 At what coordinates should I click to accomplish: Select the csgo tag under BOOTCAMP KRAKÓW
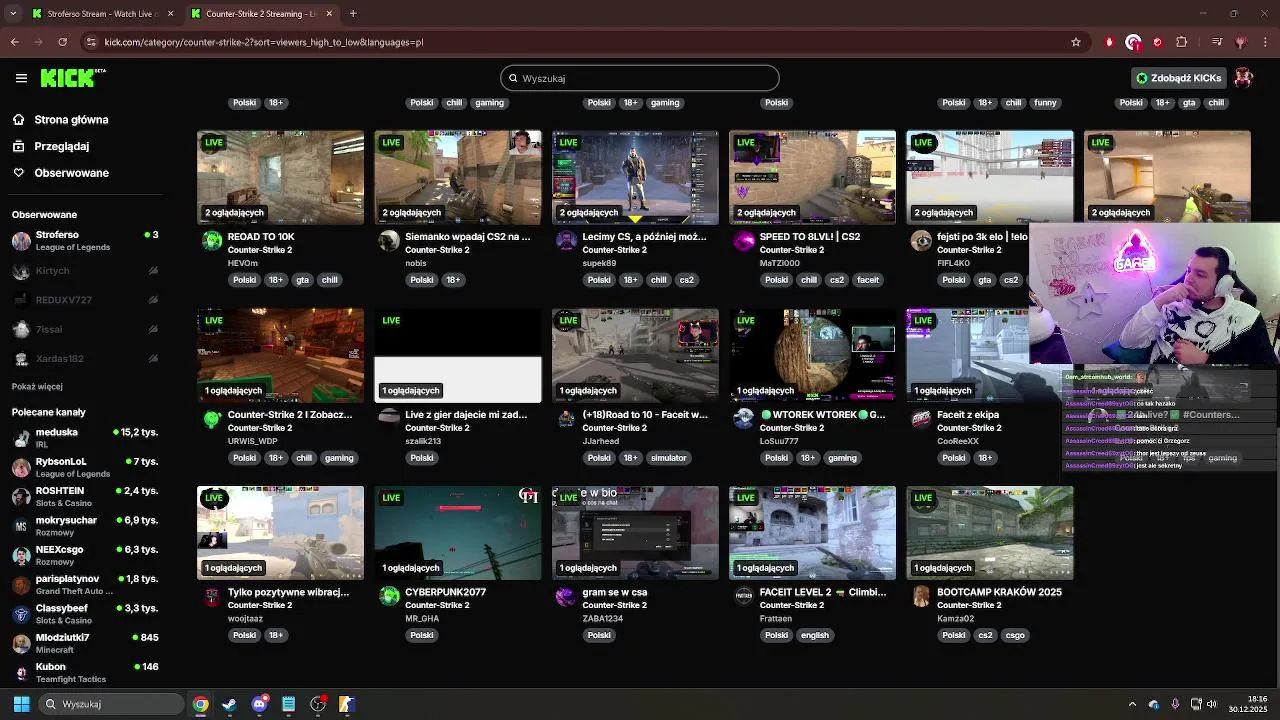pyautogui.click(x=1015, y=635)
